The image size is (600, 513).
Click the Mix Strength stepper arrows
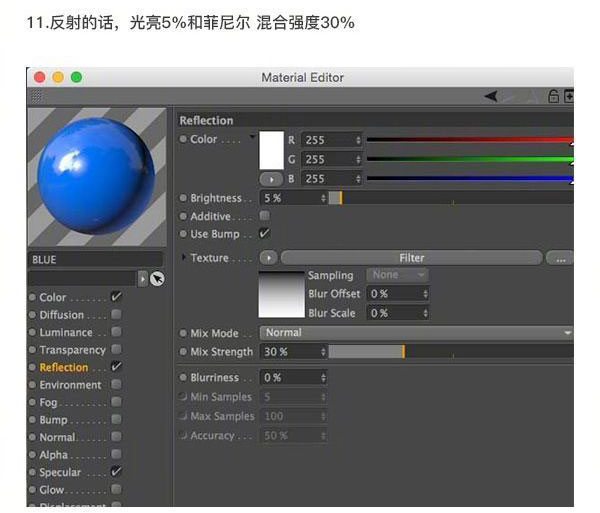click(x=323, y=352)
